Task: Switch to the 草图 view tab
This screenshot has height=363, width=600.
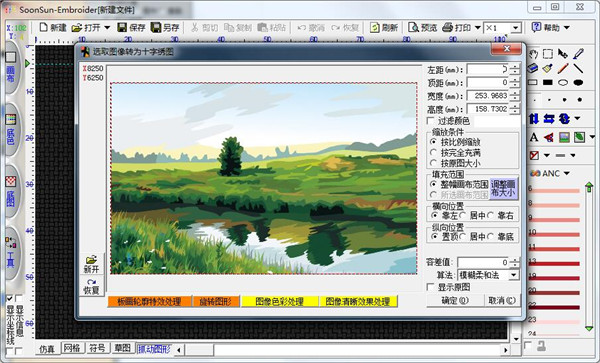Action: pos(123,348)
